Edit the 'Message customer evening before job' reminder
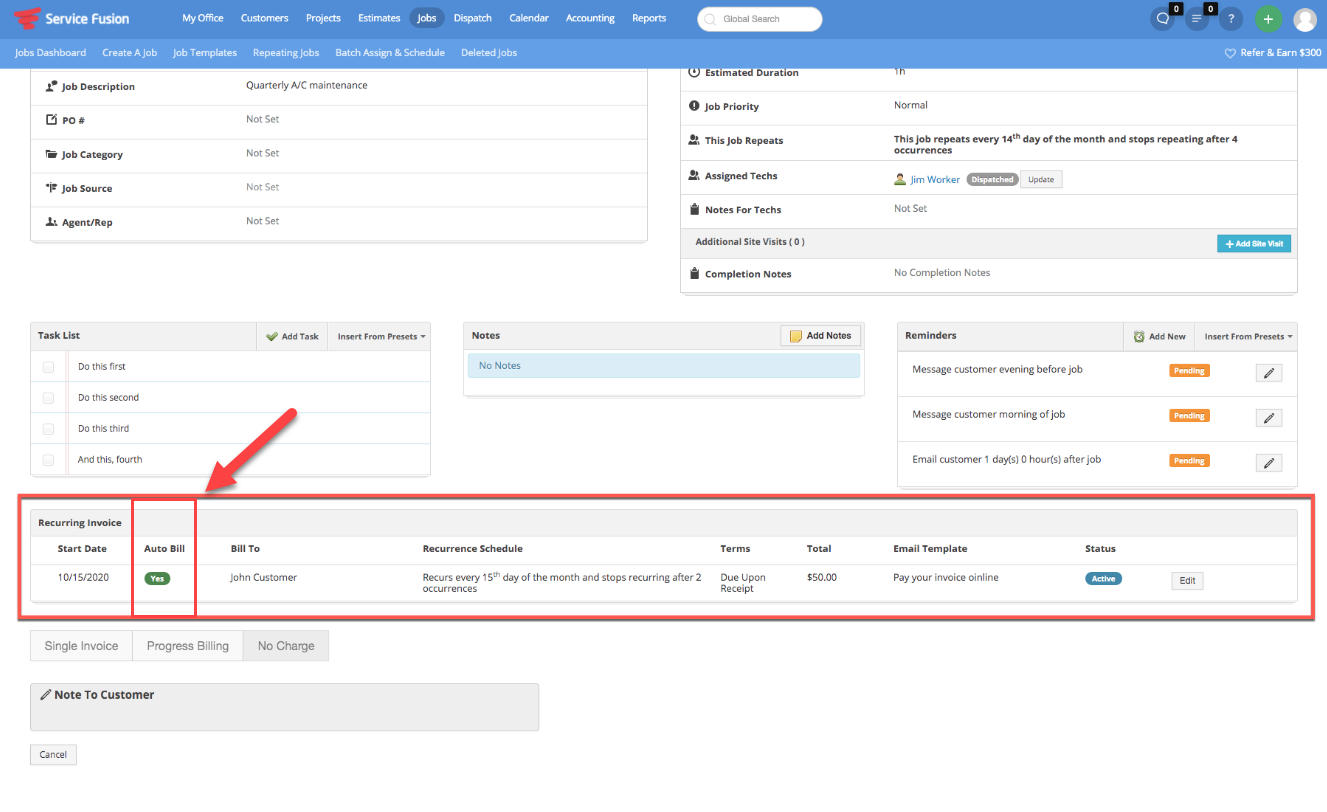Viewport: 1327px width, 812px height. pyautogui.click(x=1268, y=373)
